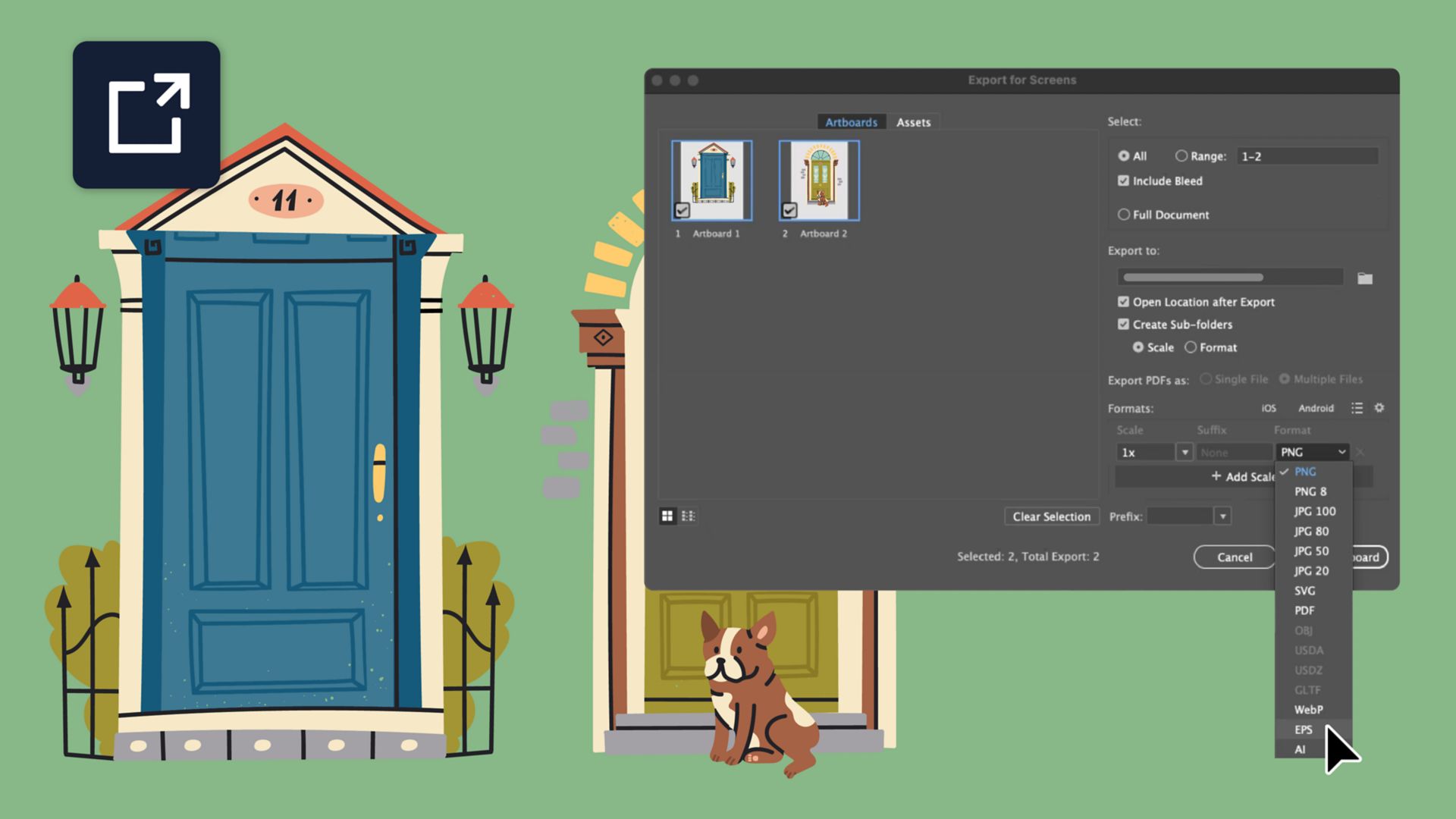
Task: Switch to grid view layout icon
Action: tap(667, 516)
